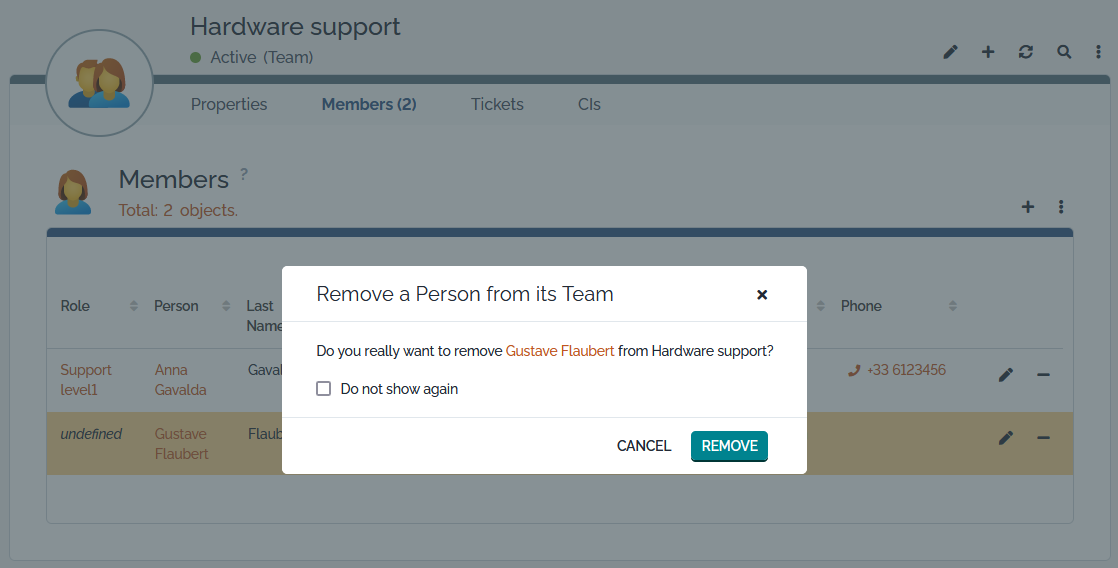
Task: Go to the CIs tab
Action: coord(589,104)
